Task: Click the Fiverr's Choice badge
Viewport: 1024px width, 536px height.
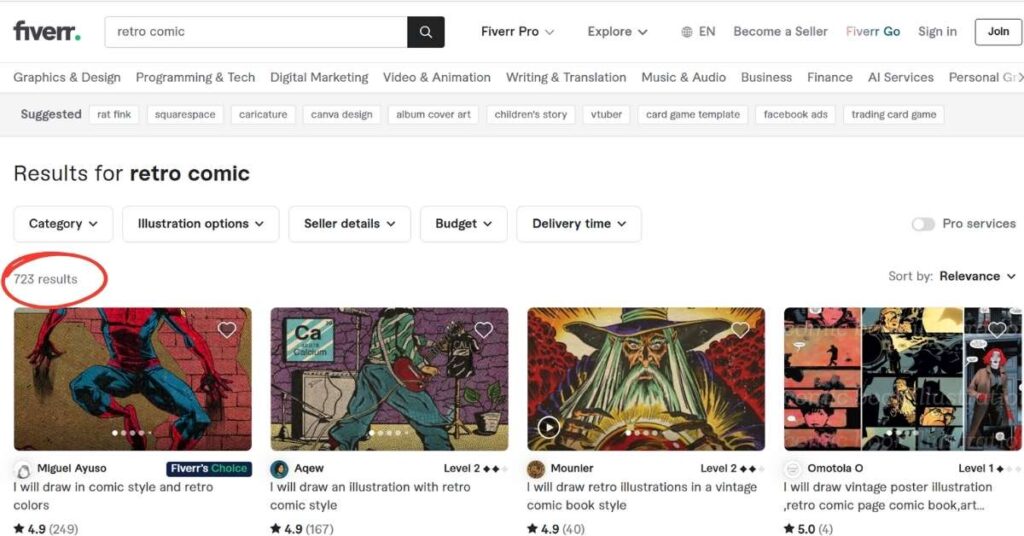Action: coord(209,469)
